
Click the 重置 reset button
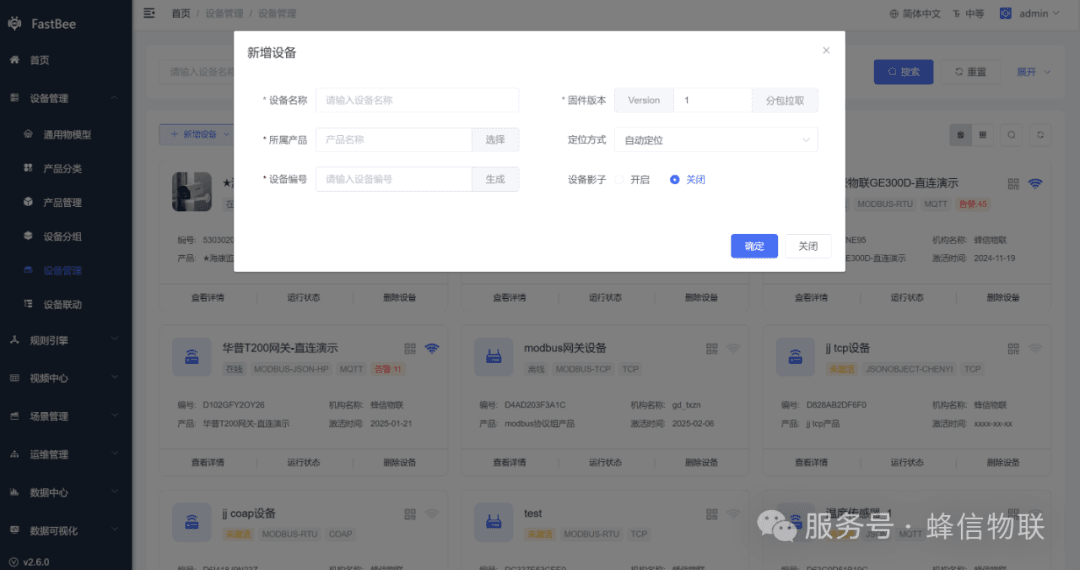coord(970,72)
